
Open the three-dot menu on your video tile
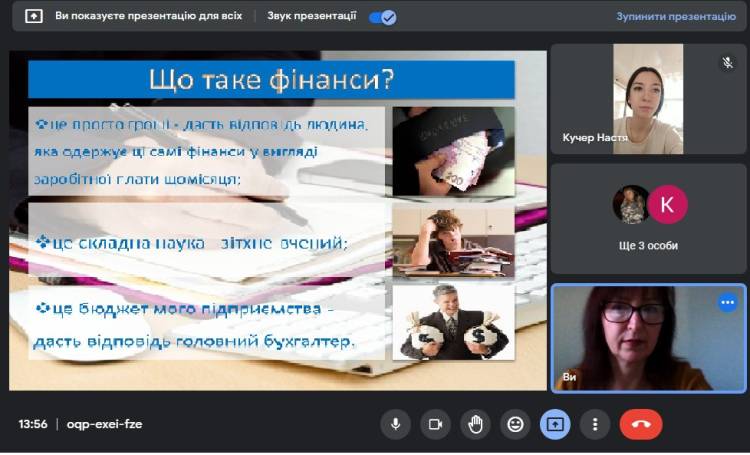tap(727, 303)
